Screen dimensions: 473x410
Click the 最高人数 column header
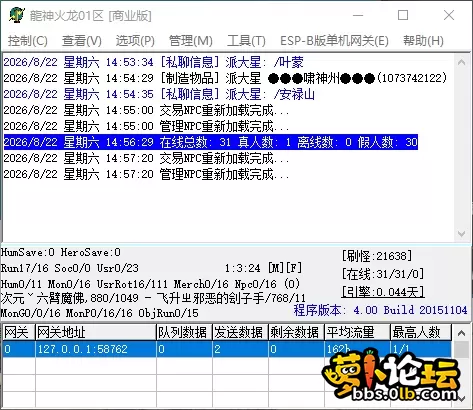click(x=421, y=332)
